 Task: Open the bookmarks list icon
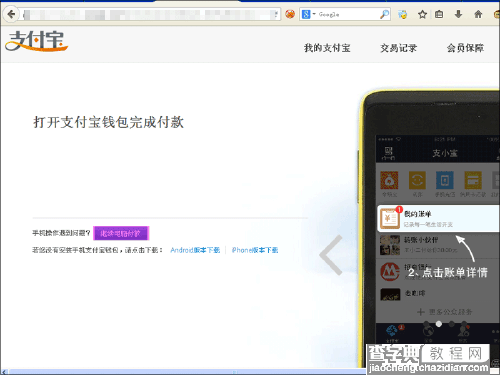point(439,14)
